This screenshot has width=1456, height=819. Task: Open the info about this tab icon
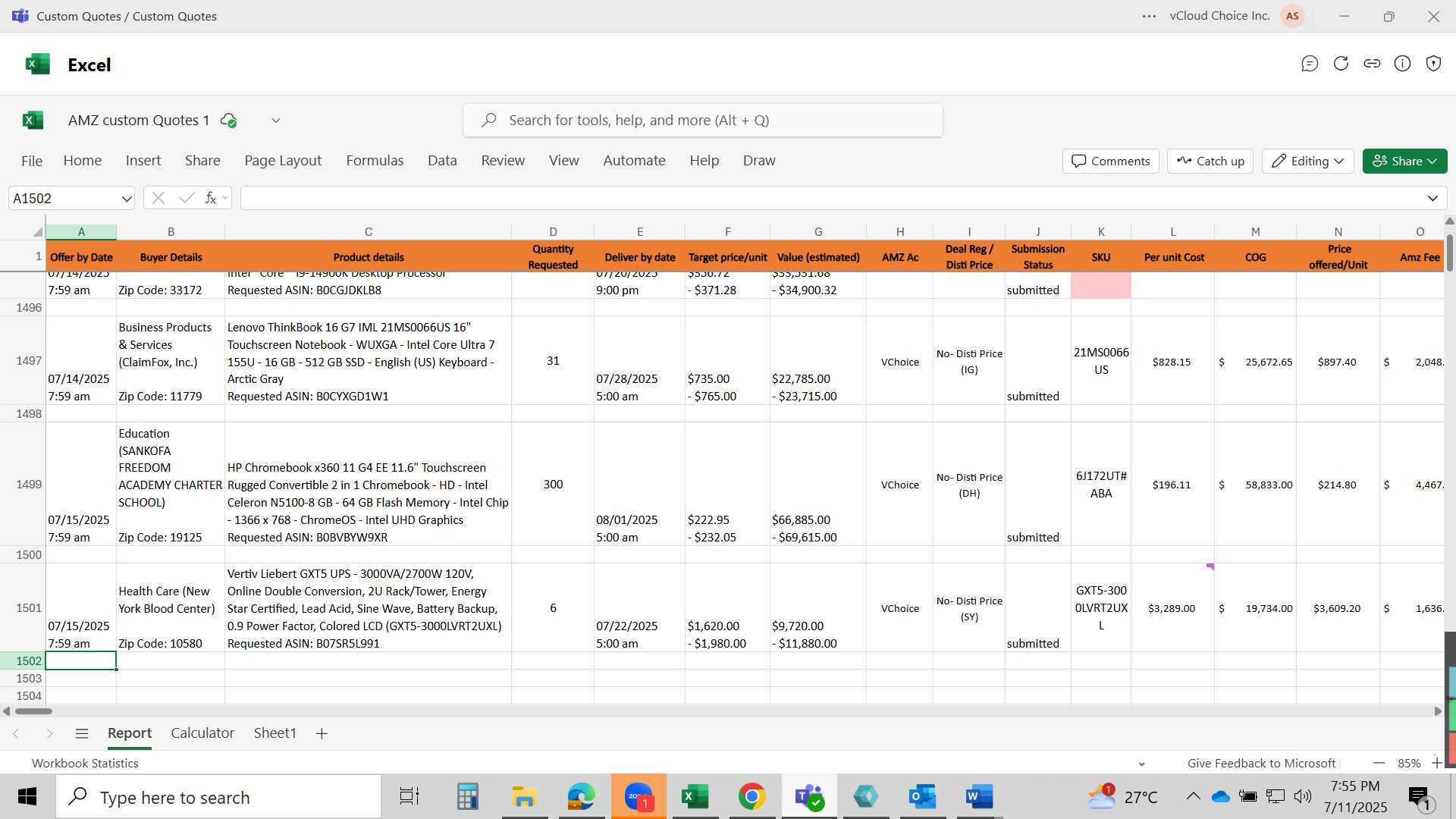coord(1403,64)
